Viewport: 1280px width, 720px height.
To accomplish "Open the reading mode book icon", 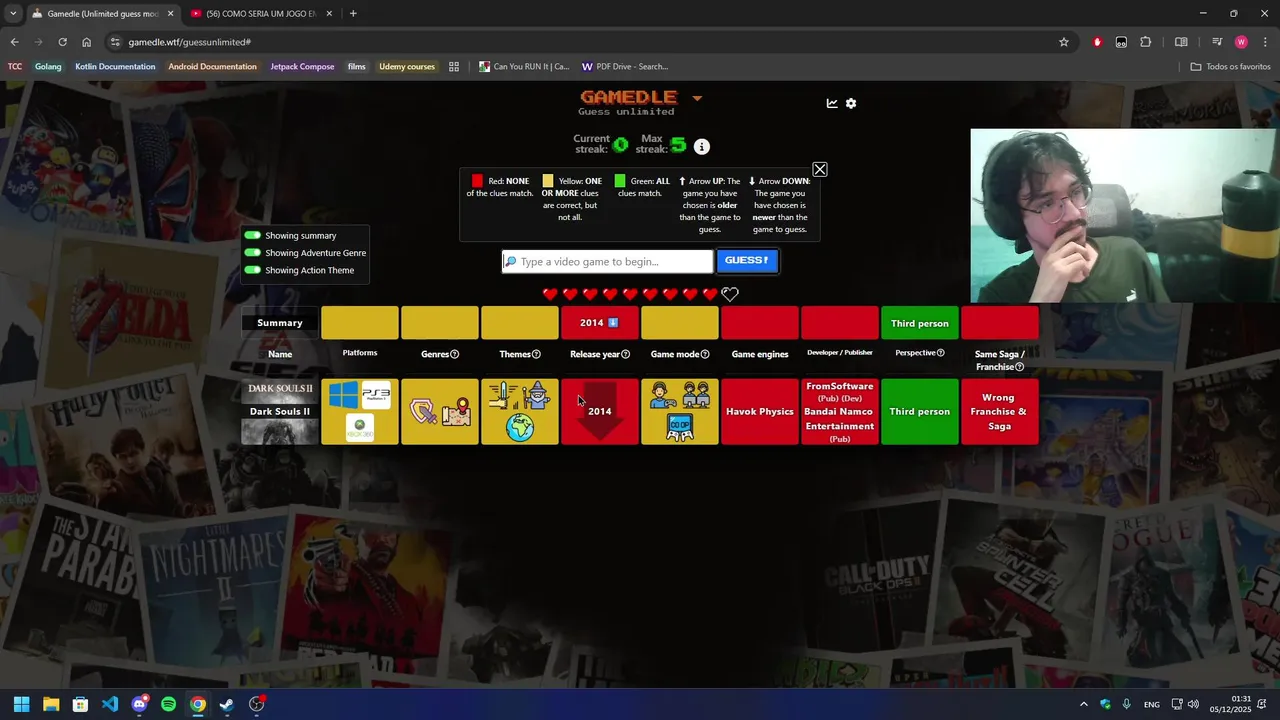I will [x=1181, y=42].
